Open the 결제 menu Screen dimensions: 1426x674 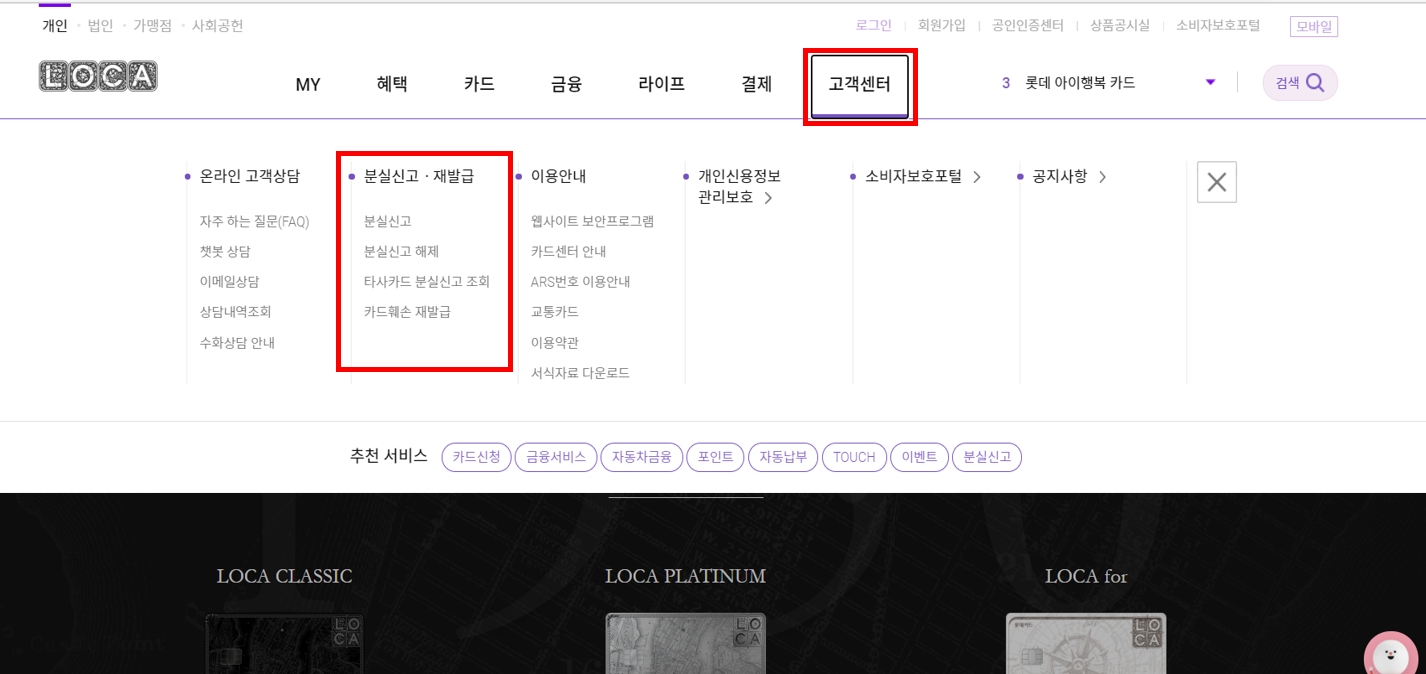[756, 84]
